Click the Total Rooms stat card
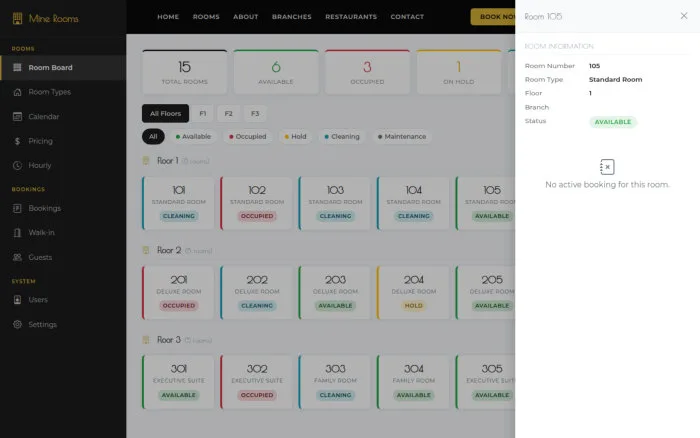Image resolution: width=700 pixels, height=438 pixels. coord(184,72)
